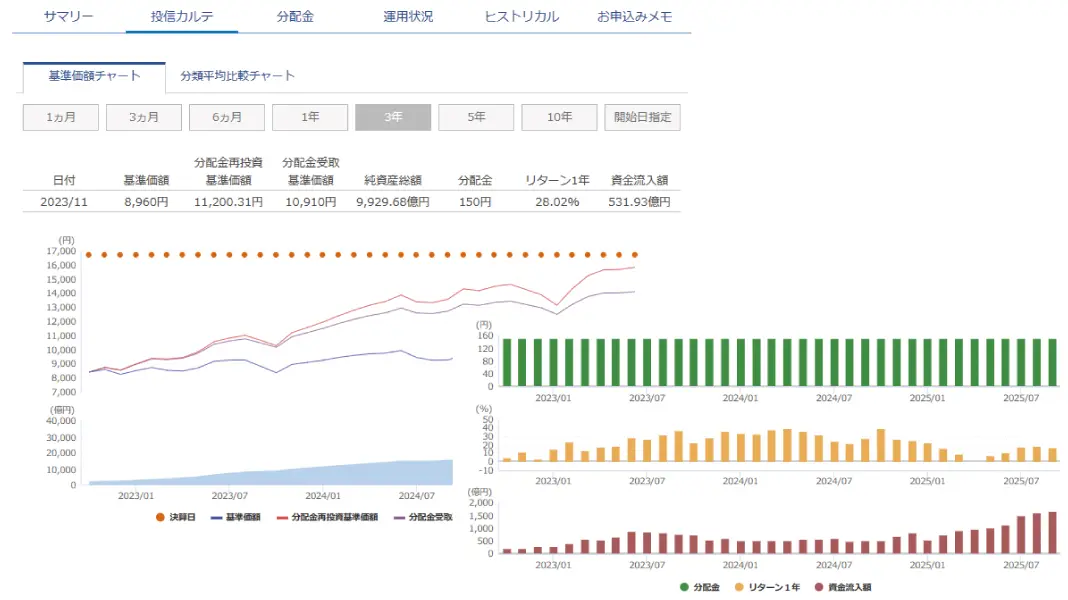Choose the 10年 period button

point(559,117)
